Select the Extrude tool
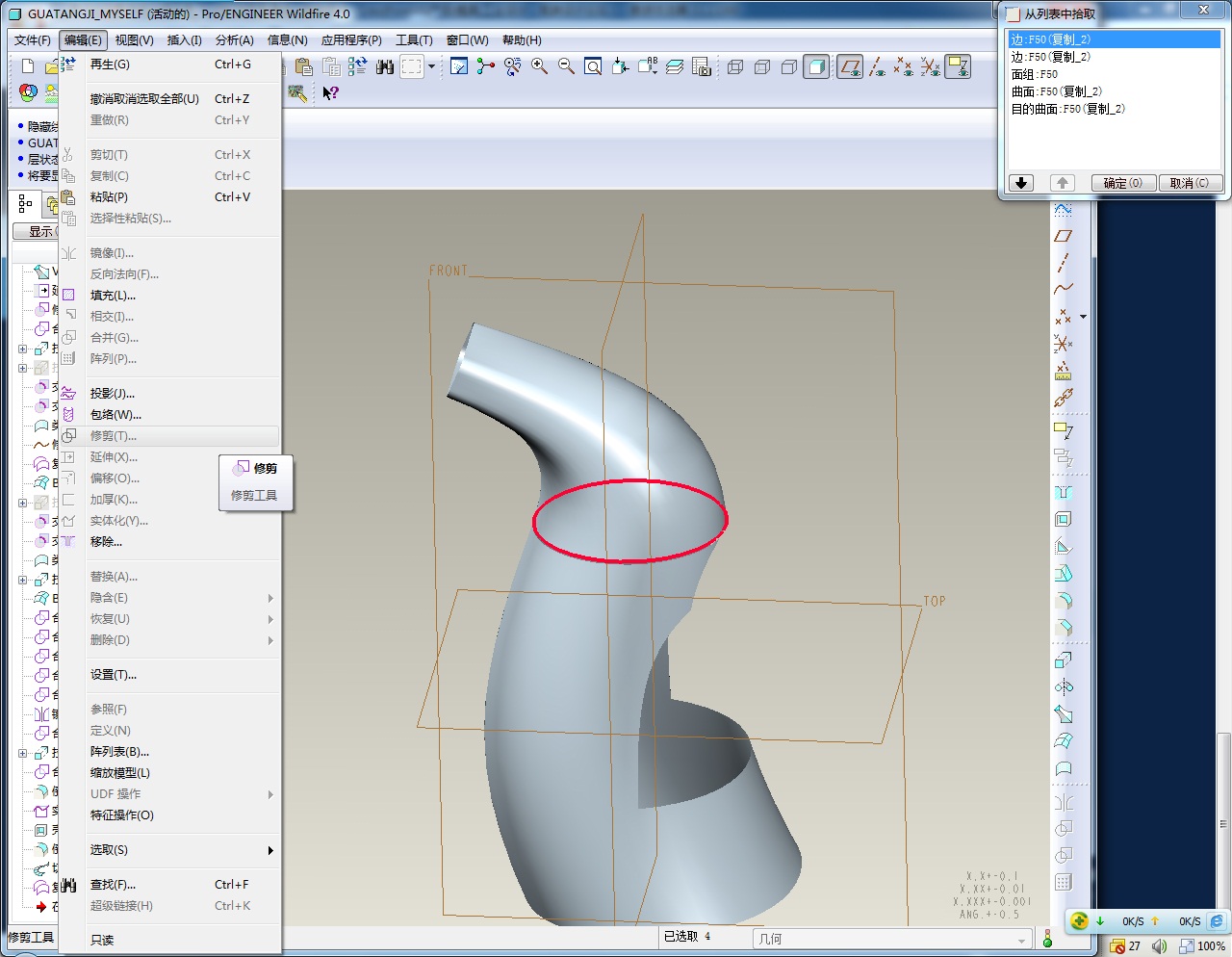The image size is (1232, 957). click(x=1064, y=660)
